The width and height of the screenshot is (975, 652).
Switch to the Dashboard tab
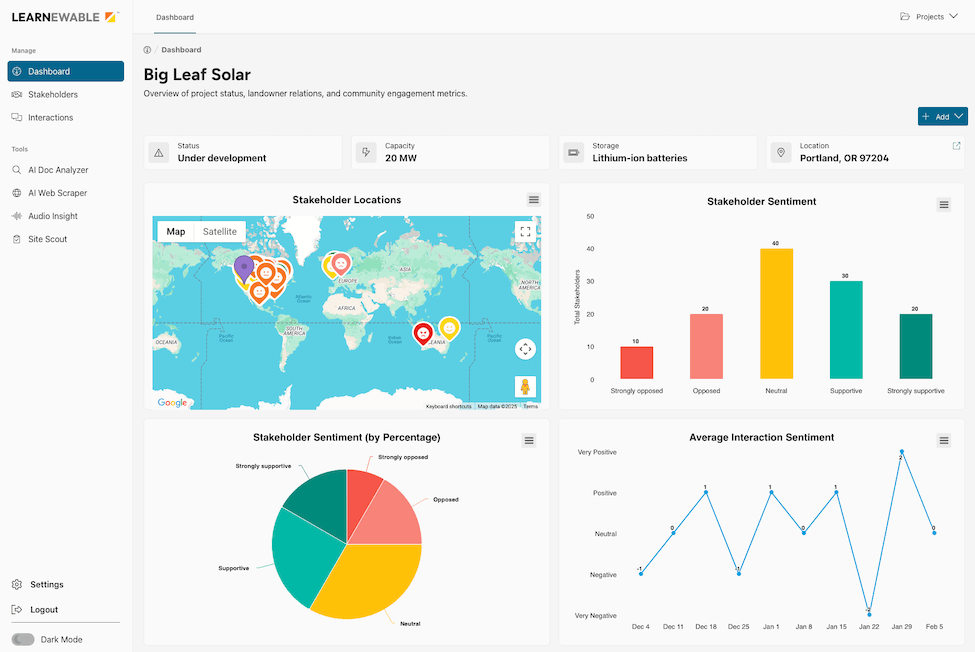point(175,16)
